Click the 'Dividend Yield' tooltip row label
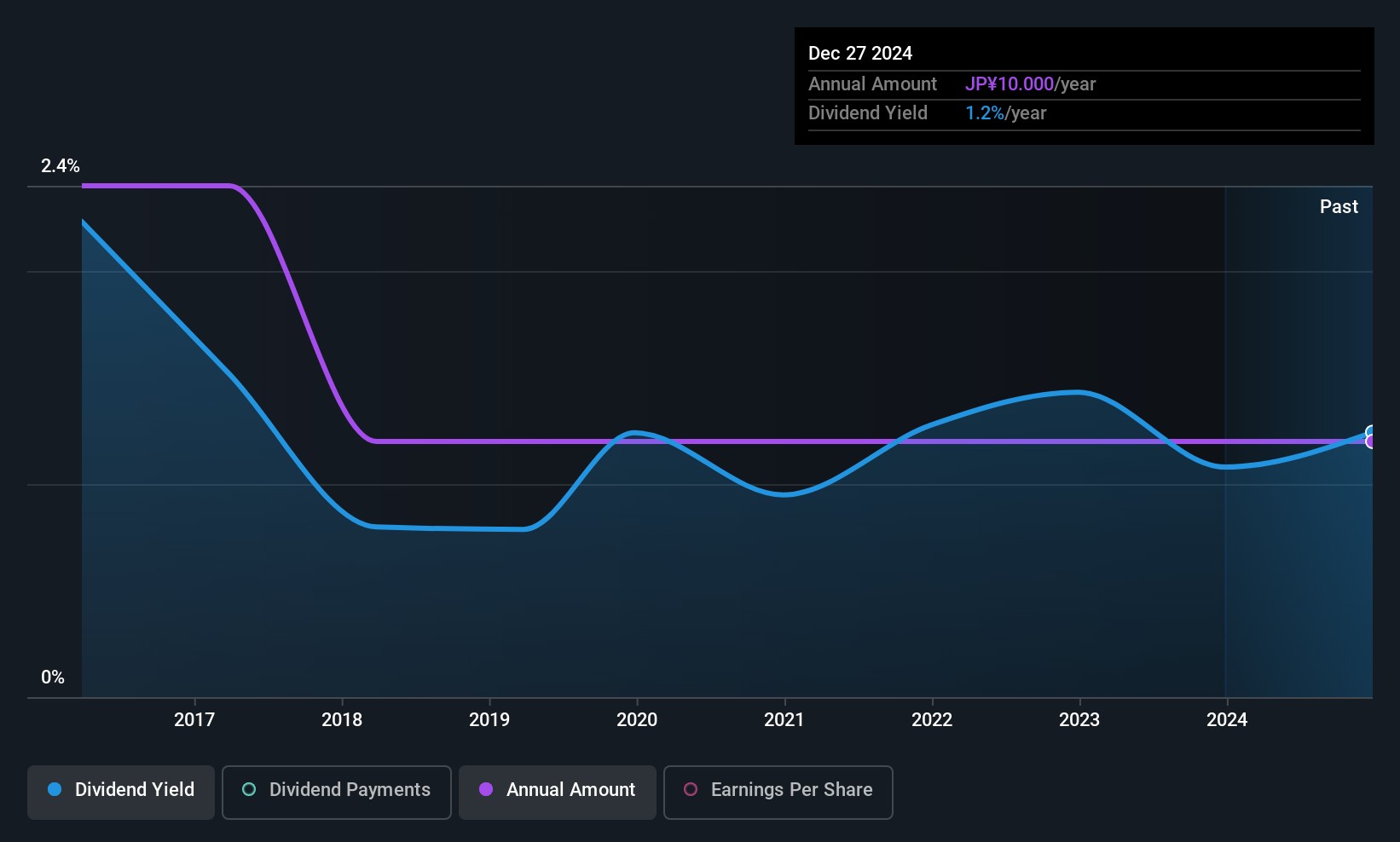1400x842 pixels. (868, 112)
